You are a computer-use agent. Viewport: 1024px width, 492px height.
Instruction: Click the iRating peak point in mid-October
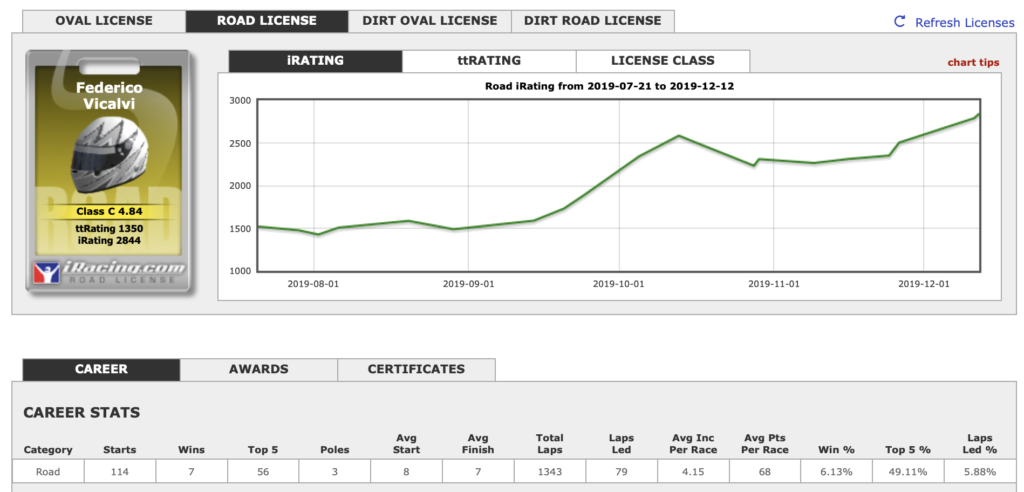coord(679,136)
